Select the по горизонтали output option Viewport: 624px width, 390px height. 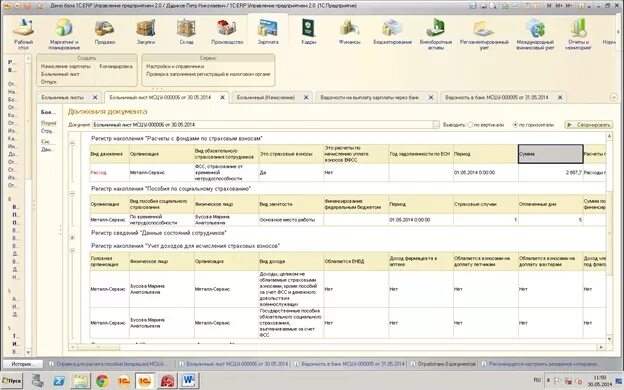click(515, 125)
